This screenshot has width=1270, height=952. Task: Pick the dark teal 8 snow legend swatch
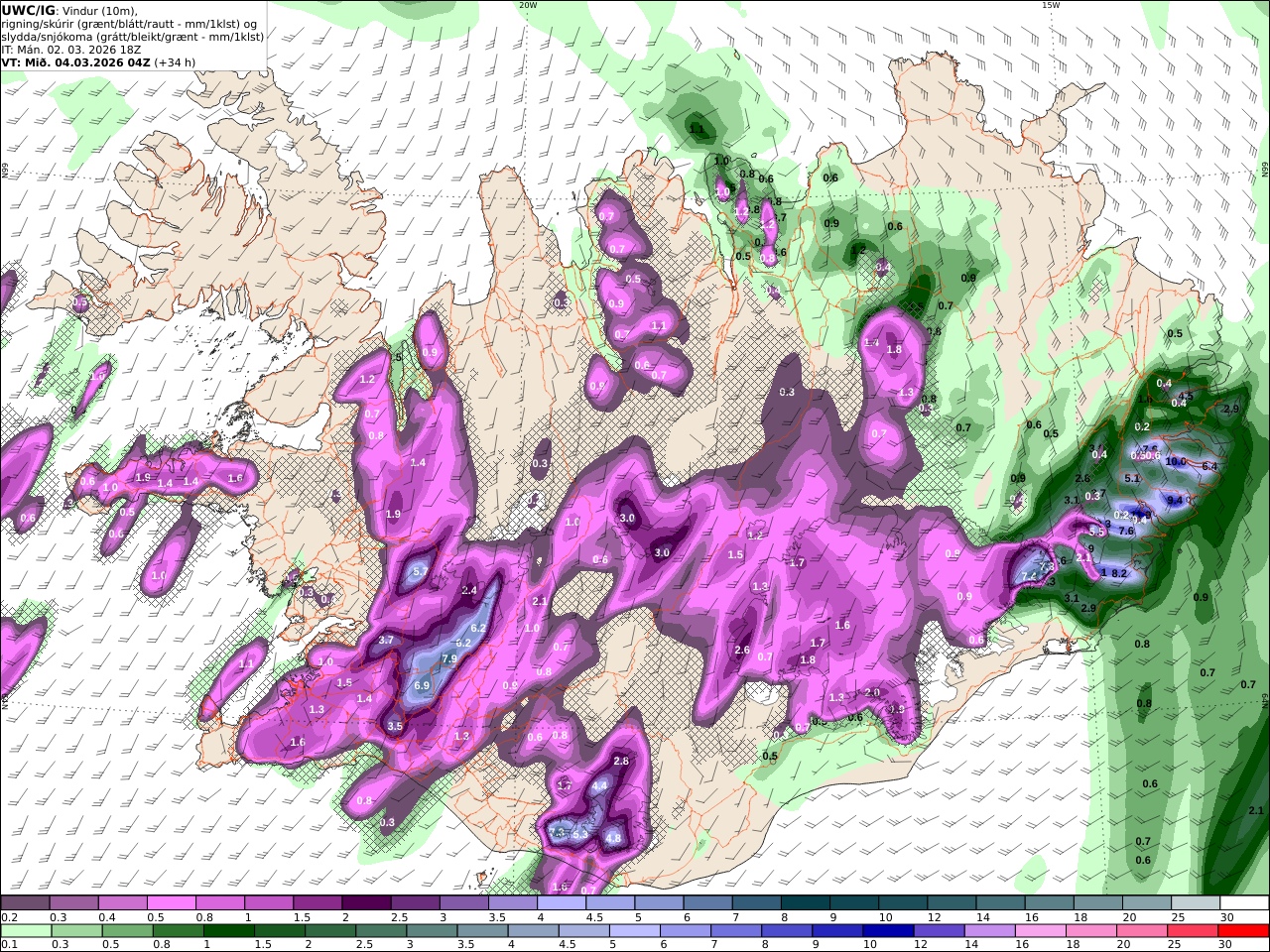coord(806,902)
